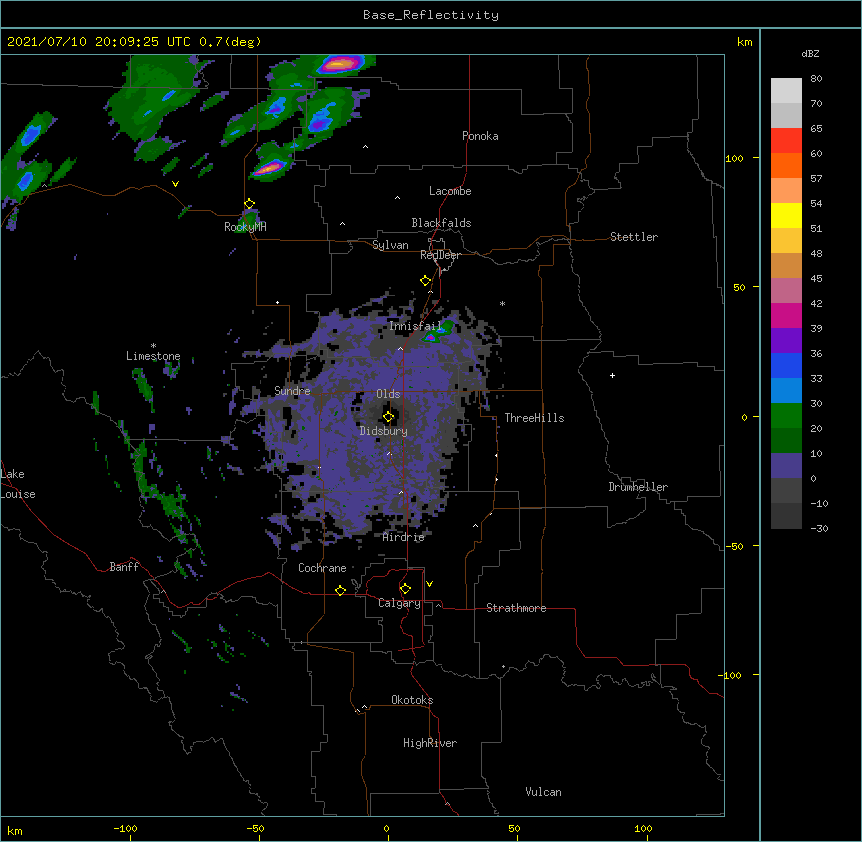Viewport: 862px width, 842px height.
Task: Click the Airdrie city label
Action: coord(404,537)
